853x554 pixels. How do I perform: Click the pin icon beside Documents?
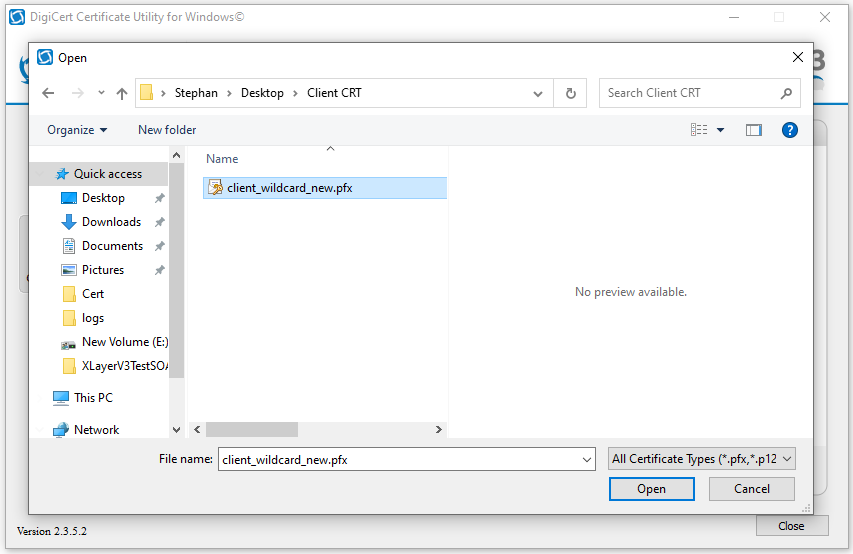(159, 246)
